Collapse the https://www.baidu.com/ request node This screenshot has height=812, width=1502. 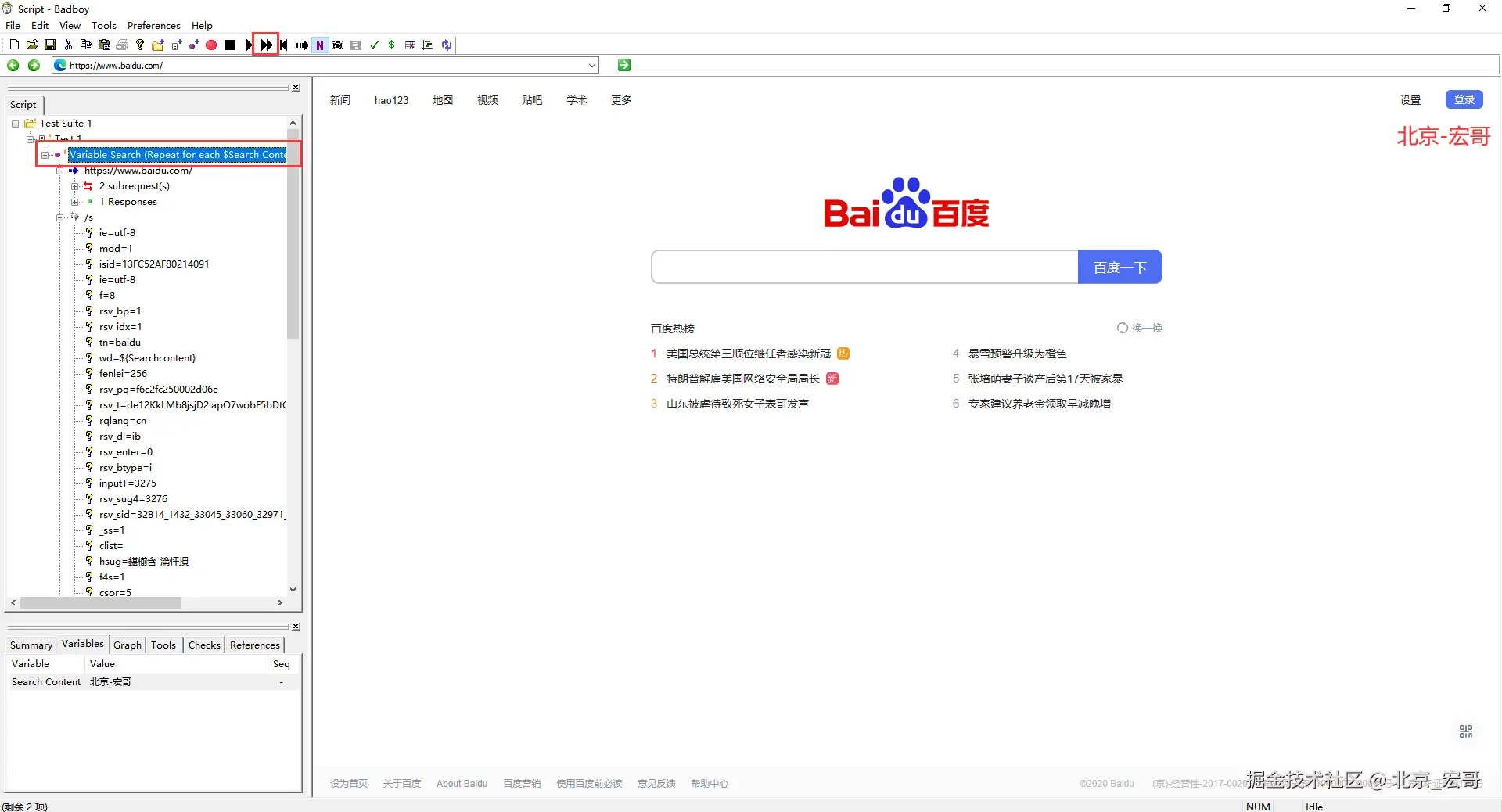[59, 171]
